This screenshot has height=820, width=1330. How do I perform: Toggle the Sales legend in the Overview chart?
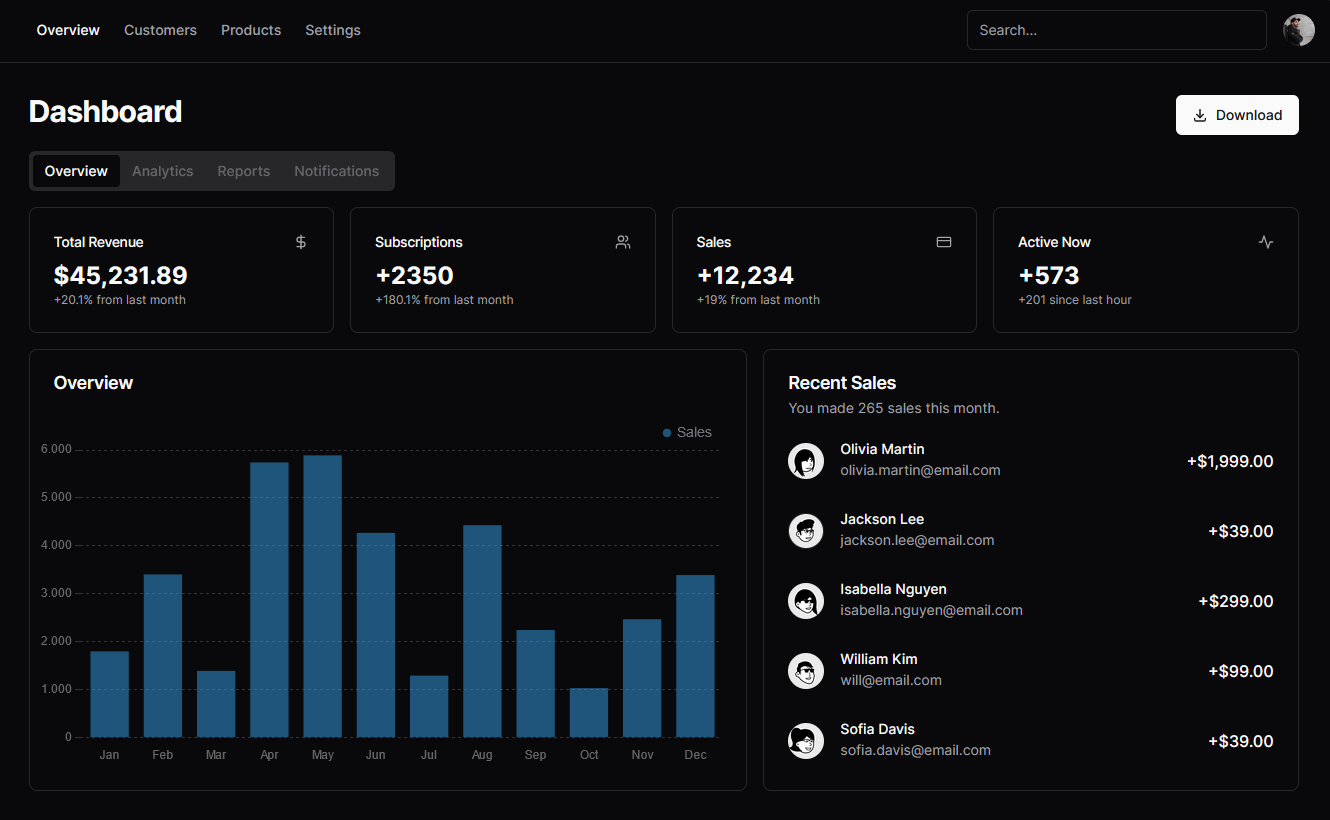687,432
